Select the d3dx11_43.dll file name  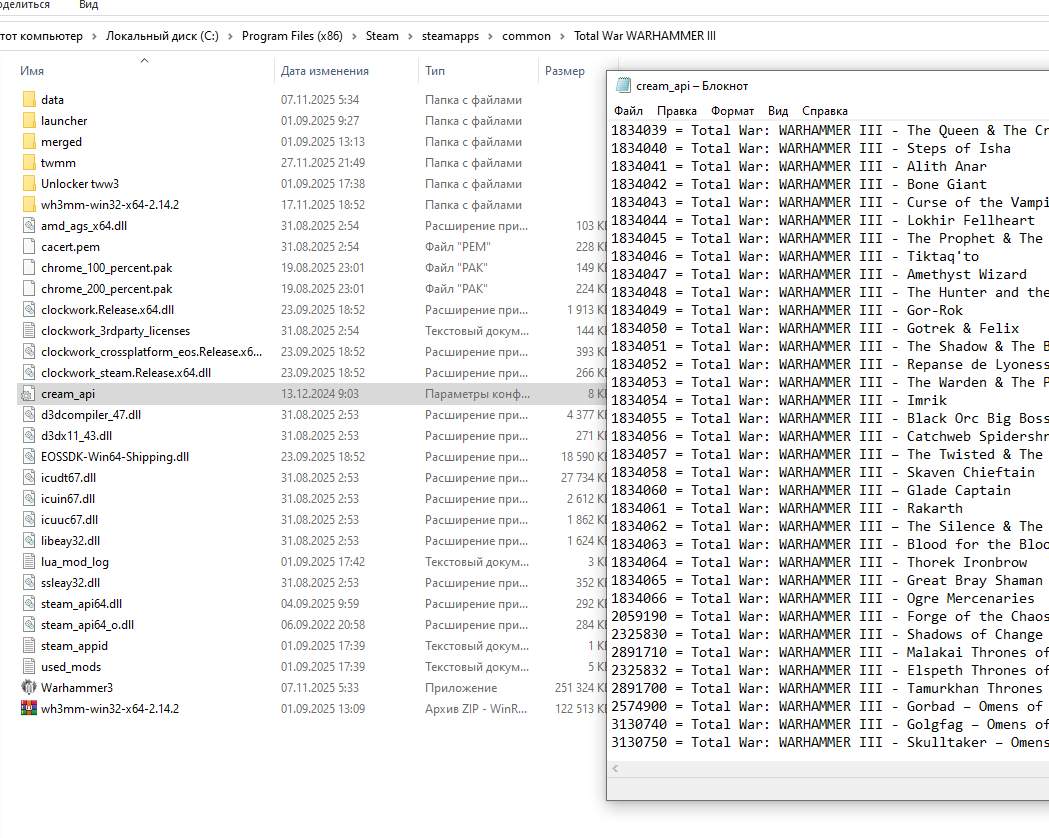(76, 436)
